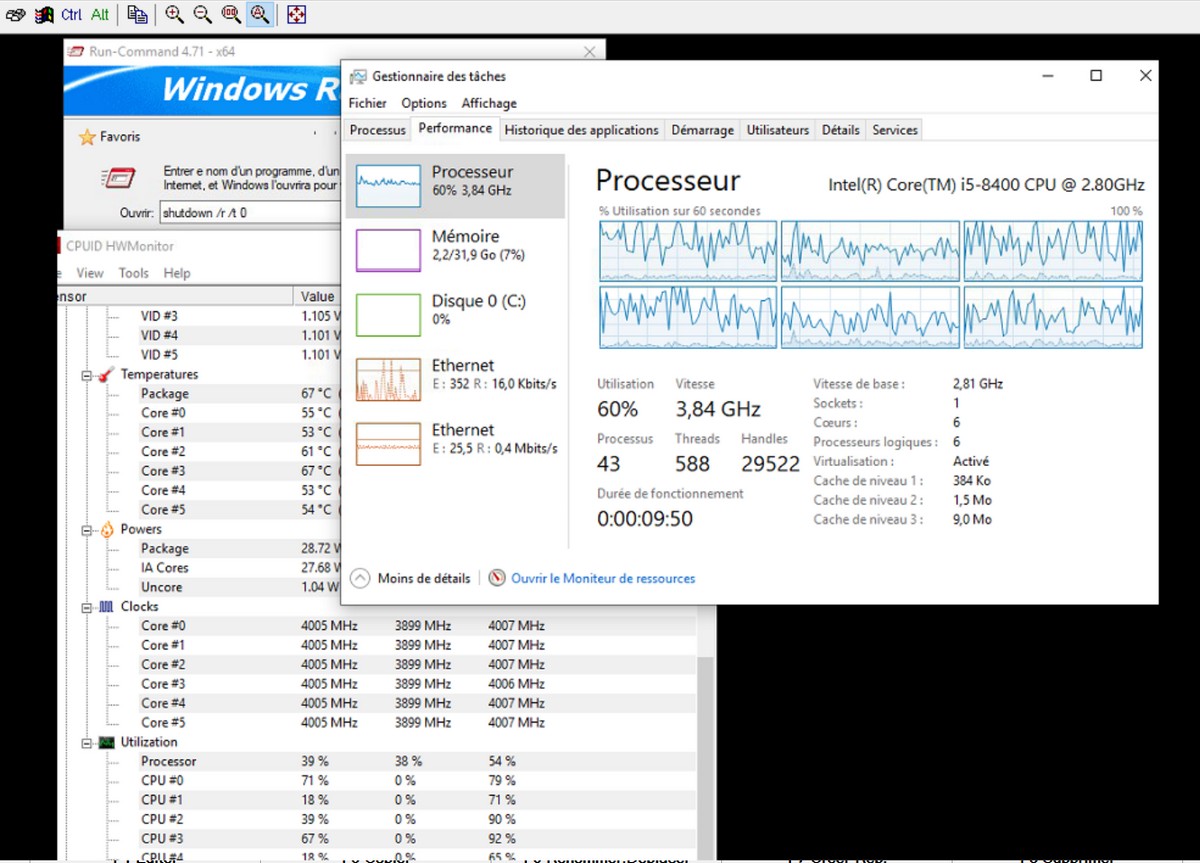Toggle the Ctrl key button in the top toolbar
The width and height of the screenshot is (1200, 863).
(72, 14)
